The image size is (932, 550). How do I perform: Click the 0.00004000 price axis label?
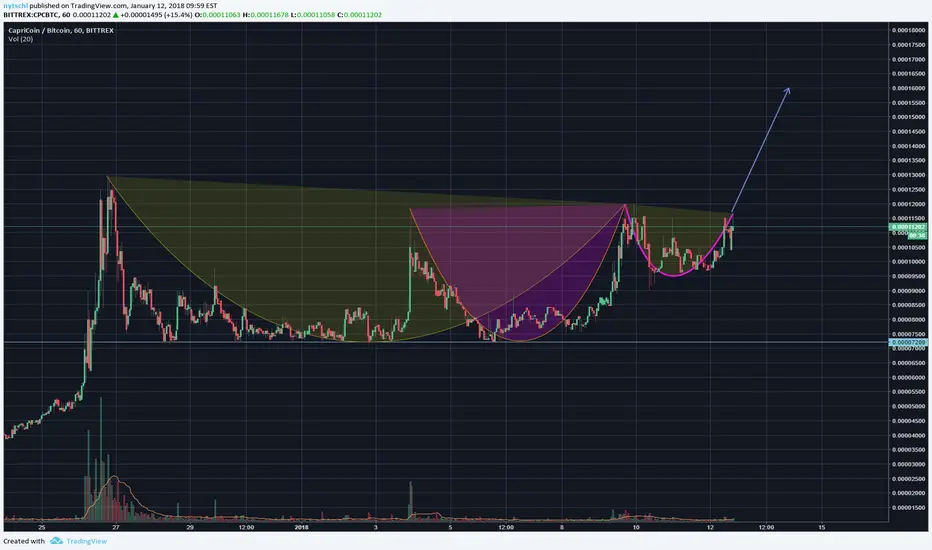coord(909,435)
